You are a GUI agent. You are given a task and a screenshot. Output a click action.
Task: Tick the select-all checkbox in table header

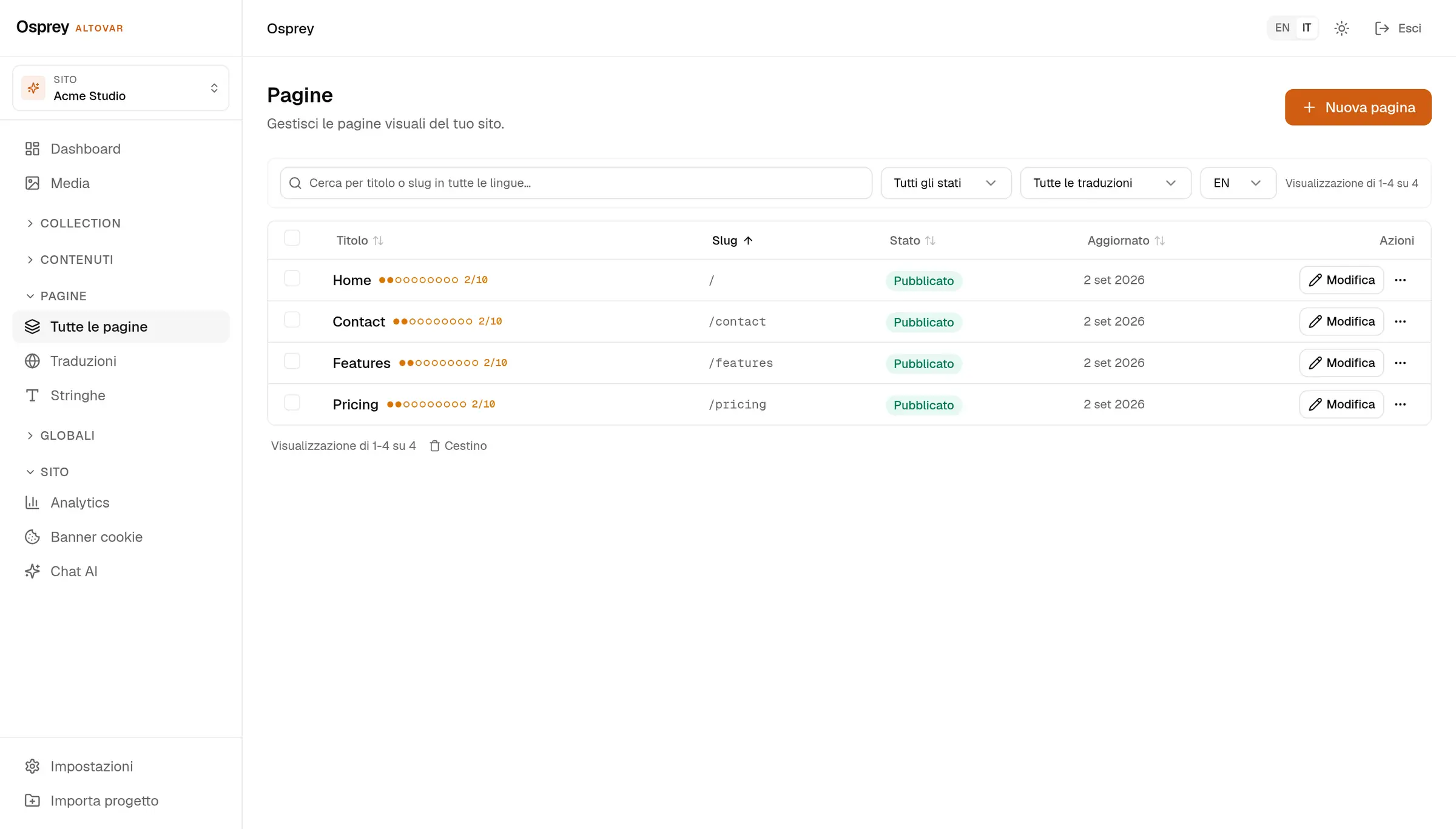pyautogui.click(x=292, y=238)
